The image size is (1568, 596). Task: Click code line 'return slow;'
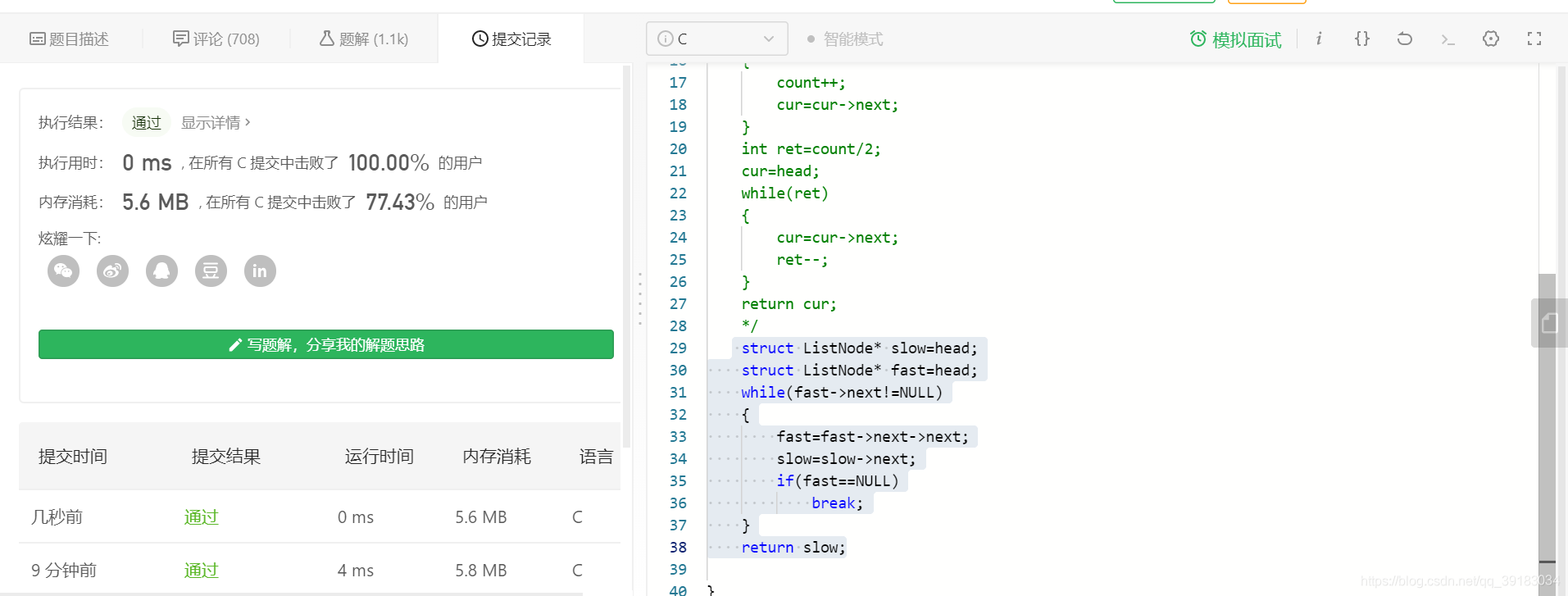pos(793,548)
